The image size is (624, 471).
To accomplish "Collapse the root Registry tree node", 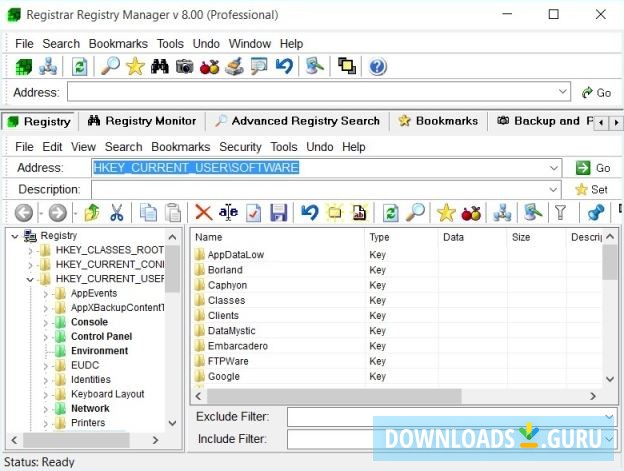I will (15, 237).
